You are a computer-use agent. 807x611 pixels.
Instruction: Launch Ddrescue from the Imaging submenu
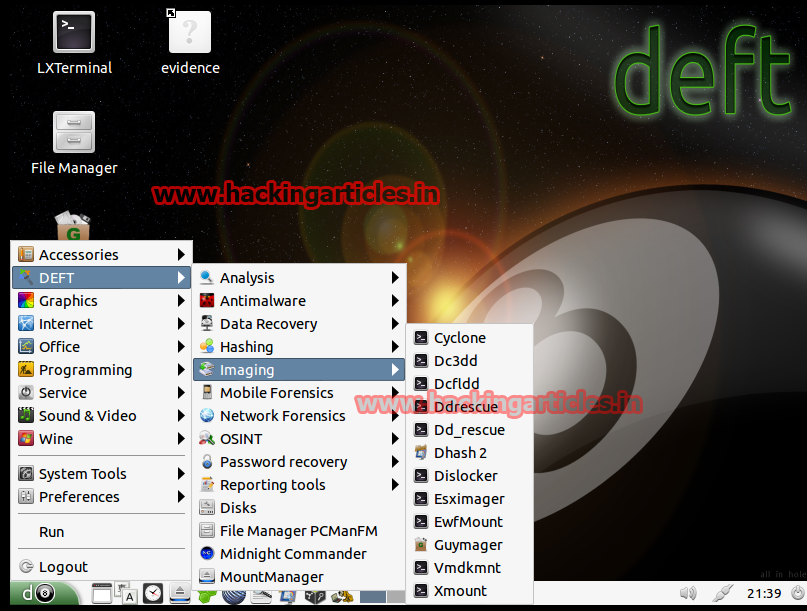click(x=469, y=407)
